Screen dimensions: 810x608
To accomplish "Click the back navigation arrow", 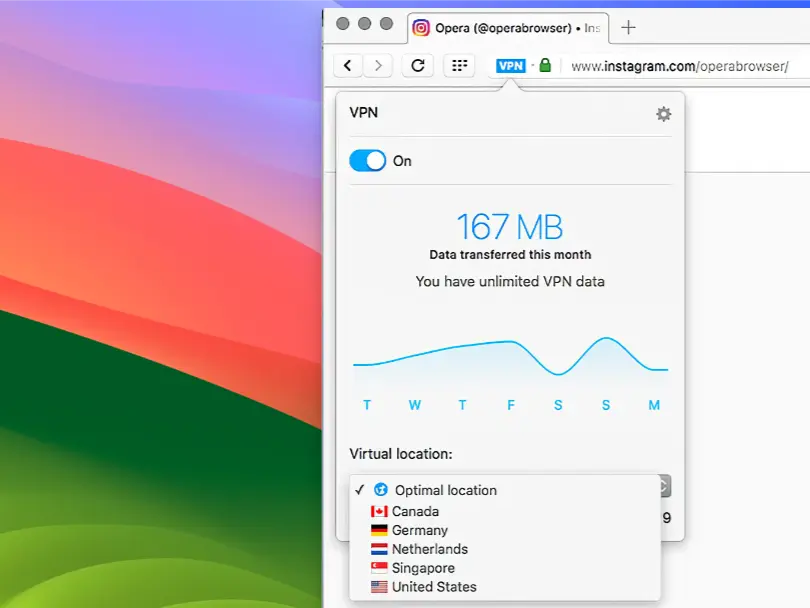I will click(347, 64).
